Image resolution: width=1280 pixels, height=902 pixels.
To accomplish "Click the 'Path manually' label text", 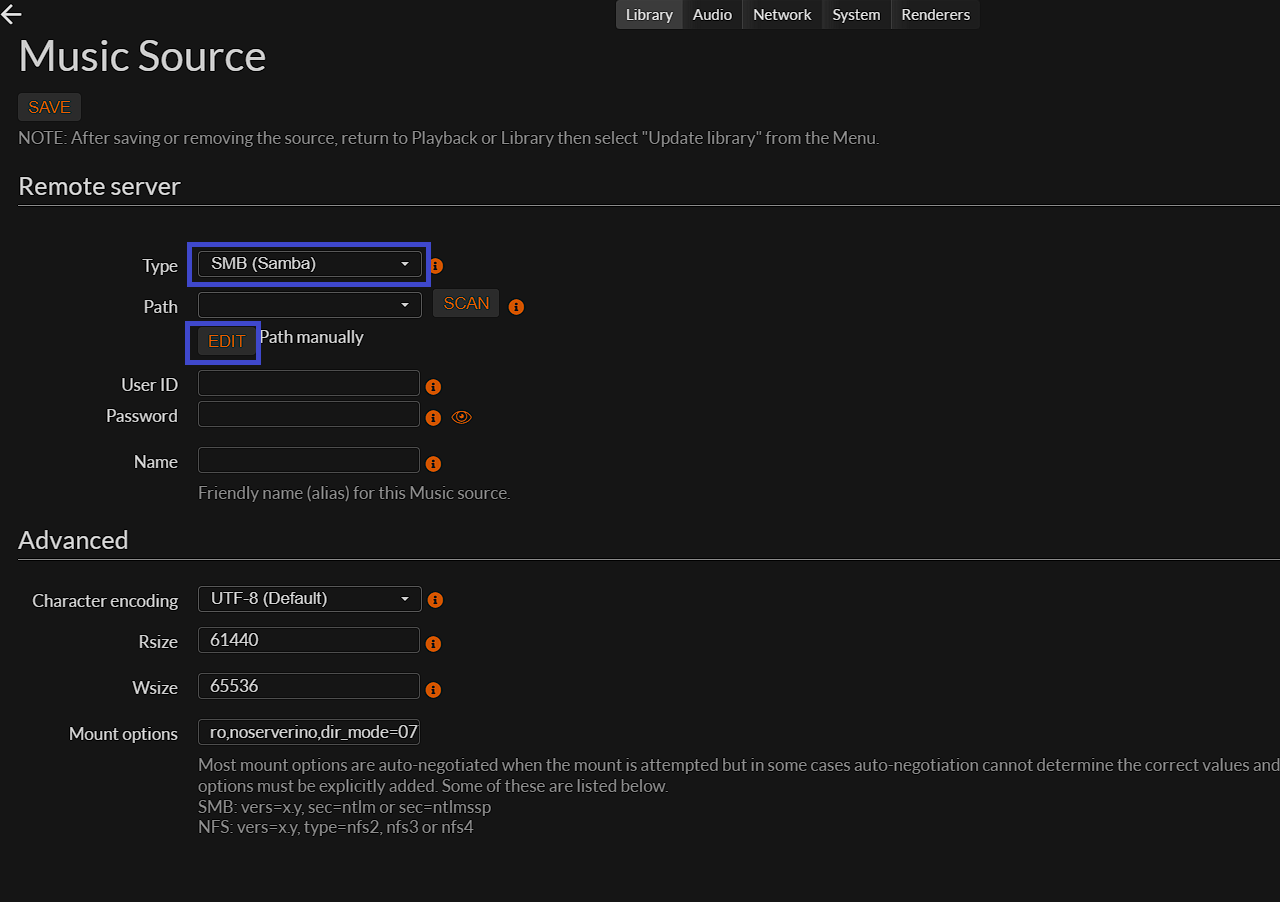I will point(312,337).
